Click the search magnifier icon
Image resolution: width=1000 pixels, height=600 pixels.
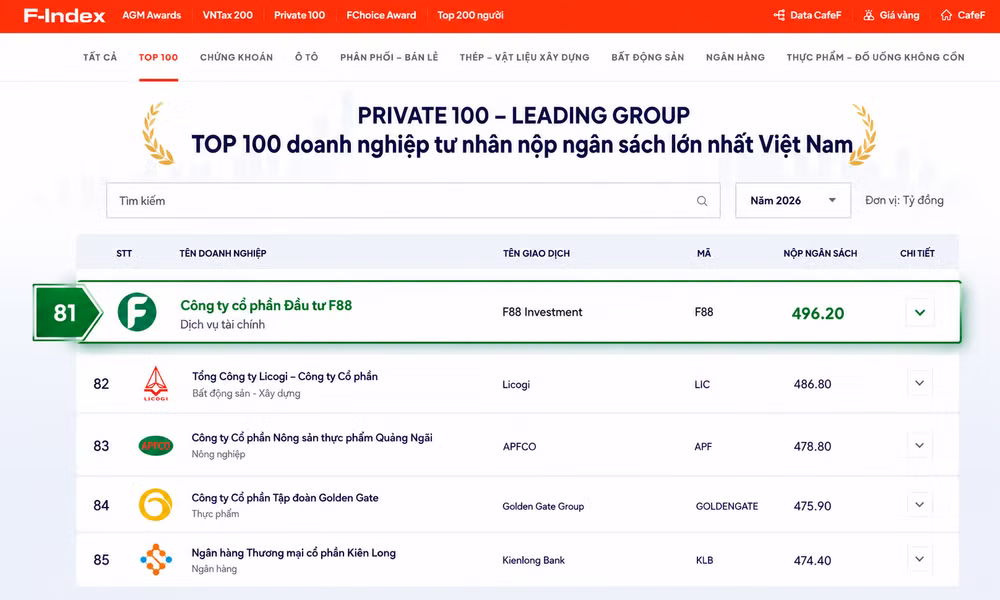tap(702, 201)
